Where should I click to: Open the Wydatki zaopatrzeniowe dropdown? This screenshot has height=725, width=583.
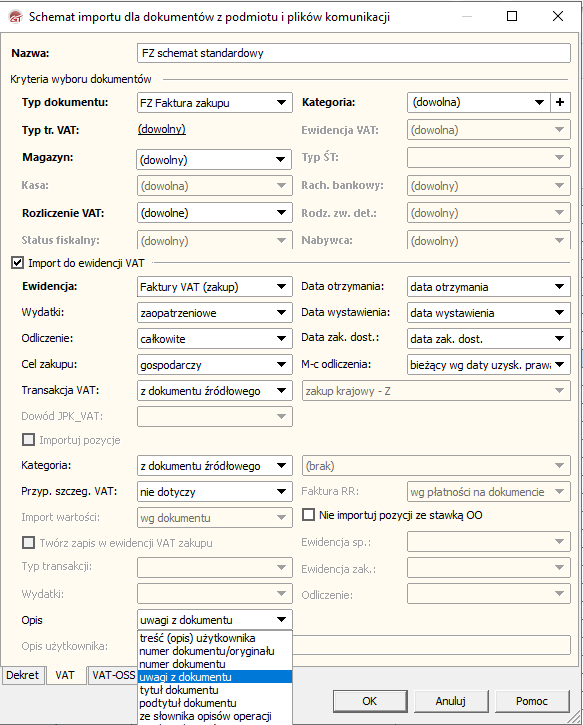(x=215, y=313)
